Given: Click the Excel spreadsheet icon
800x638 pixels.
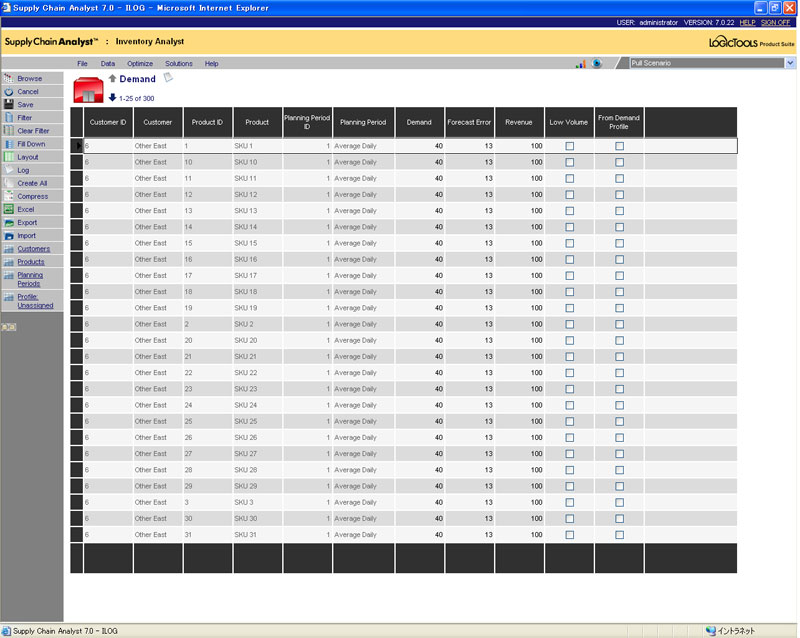Looking at the screenshot, I should pyautogui.click(x=9, y=209).
